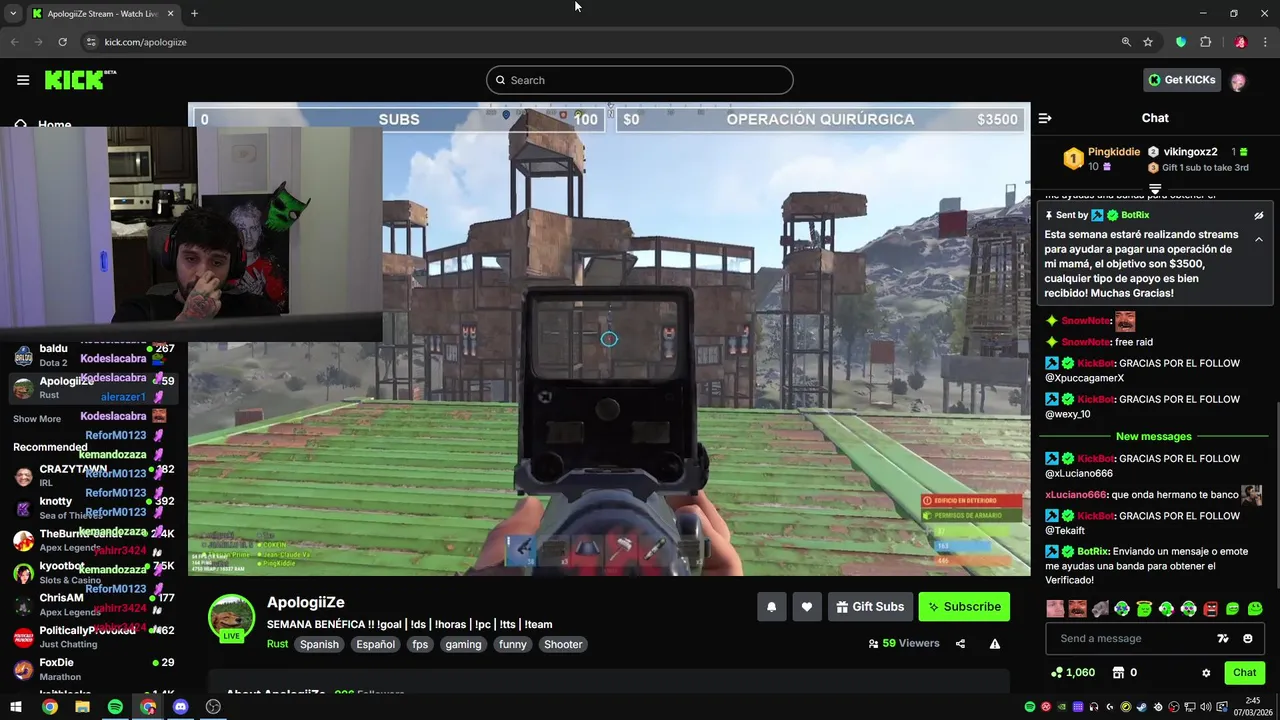This screenshot has width=1280, height=720.
Task: Insert the red angry face emote
Action: (x=1210, y=609)
